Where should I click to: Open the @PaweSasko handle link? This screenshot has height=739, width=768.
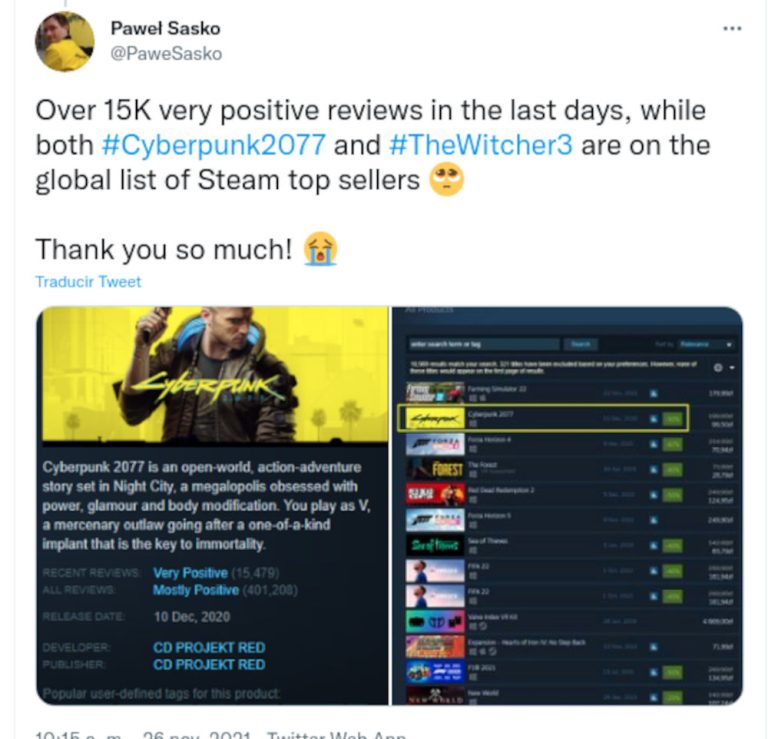pyautogui.click(x=166, y=53)
